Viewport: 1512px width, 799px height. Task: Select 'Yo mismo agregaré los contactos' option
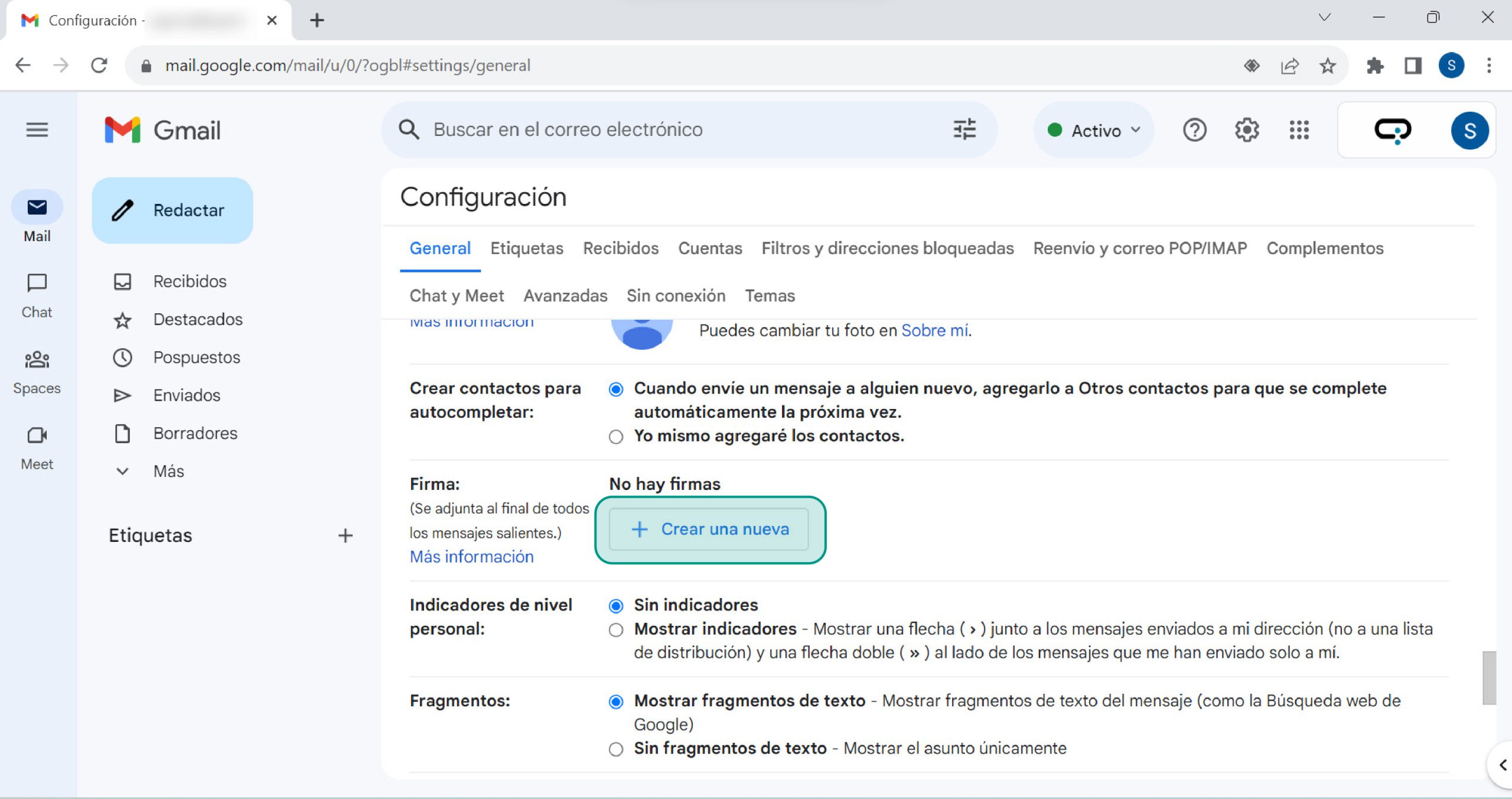[616, 437]
